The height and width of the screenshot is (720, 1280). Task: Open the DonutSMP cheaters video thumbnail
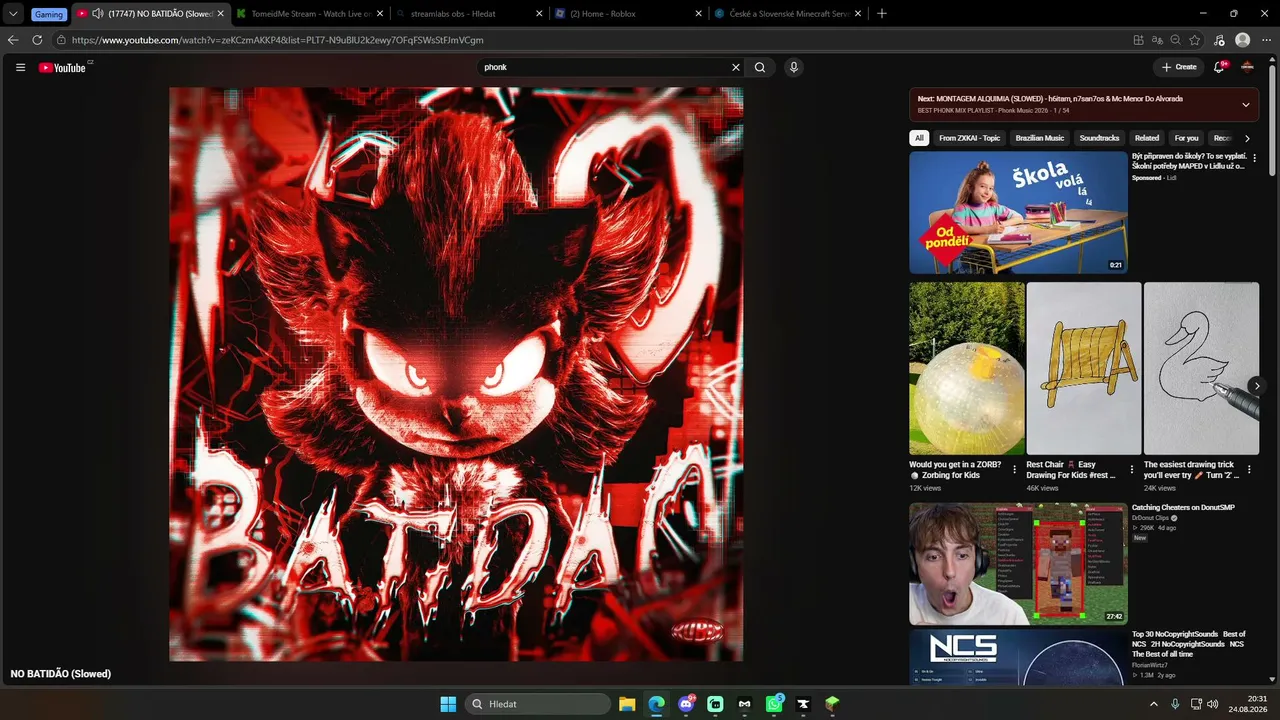pyautogui.click(x=1018, y=564)
